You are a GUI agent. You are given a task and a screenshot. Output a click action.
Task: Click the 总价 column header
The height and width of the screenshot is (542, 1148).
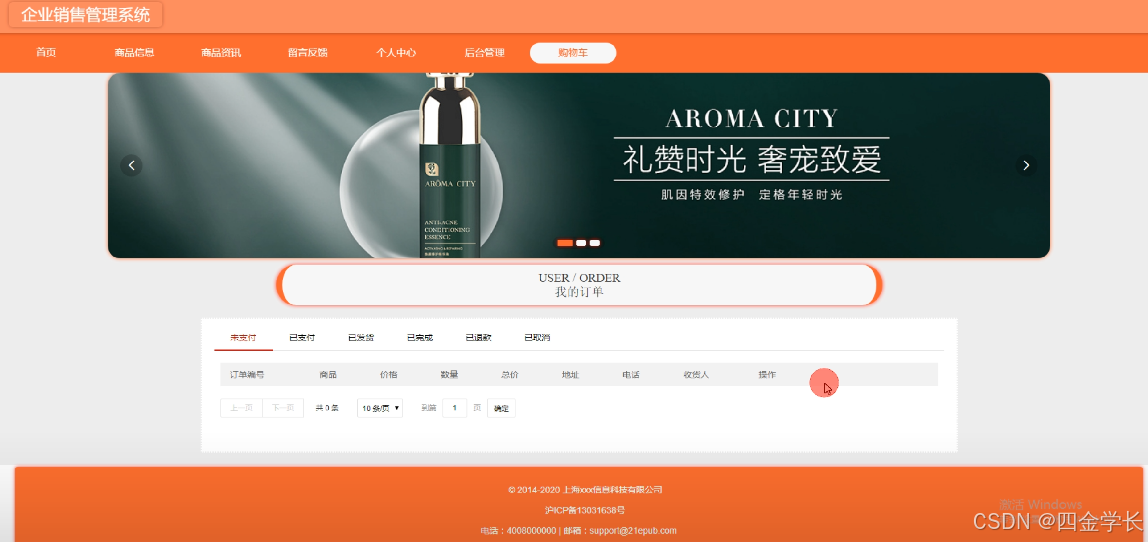[510, 374]
